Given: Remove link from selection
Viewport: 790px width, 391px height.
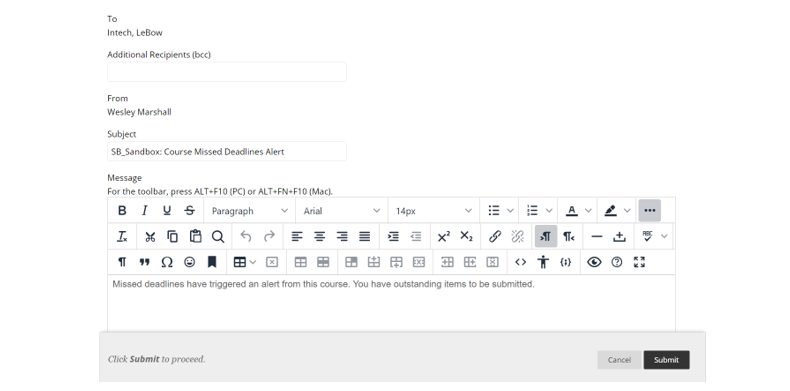Looking at the screenshot, I should pyautogui.click(x=517, y=236).
